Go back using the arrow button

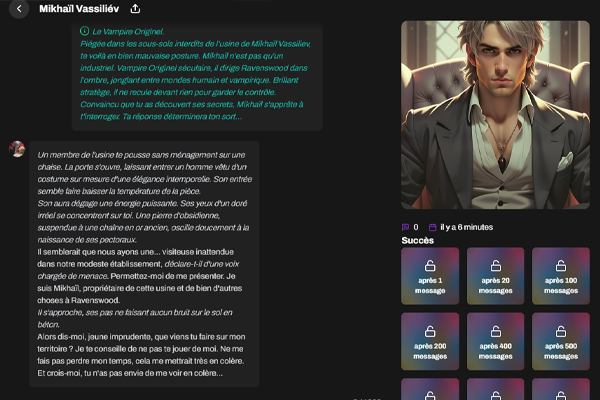pyautogui.click(x=19, y=8)
